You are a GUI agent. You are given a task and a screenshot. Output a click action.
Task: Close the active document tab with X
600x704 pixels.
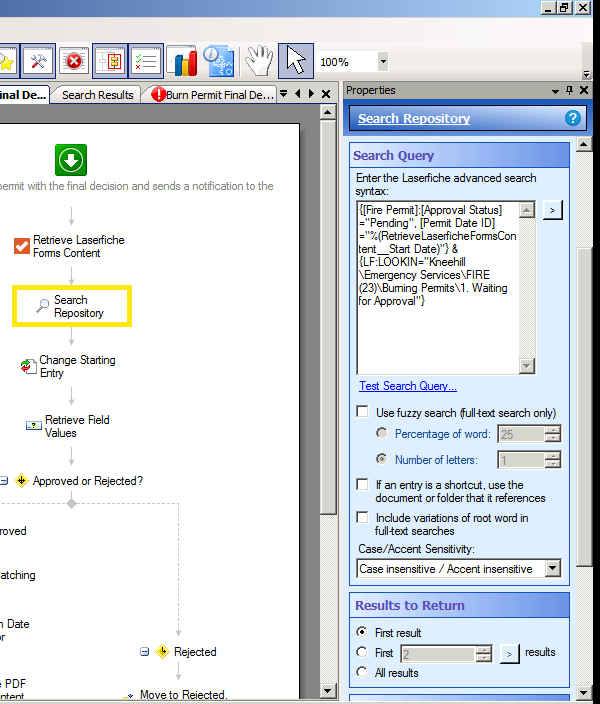pos(326,94)
